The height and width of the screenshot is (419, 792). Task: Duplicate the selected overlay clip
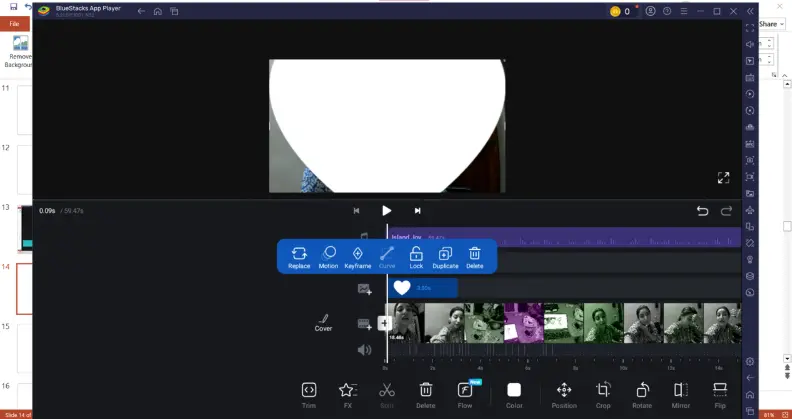pyautogui.click(x=445, y=256)
